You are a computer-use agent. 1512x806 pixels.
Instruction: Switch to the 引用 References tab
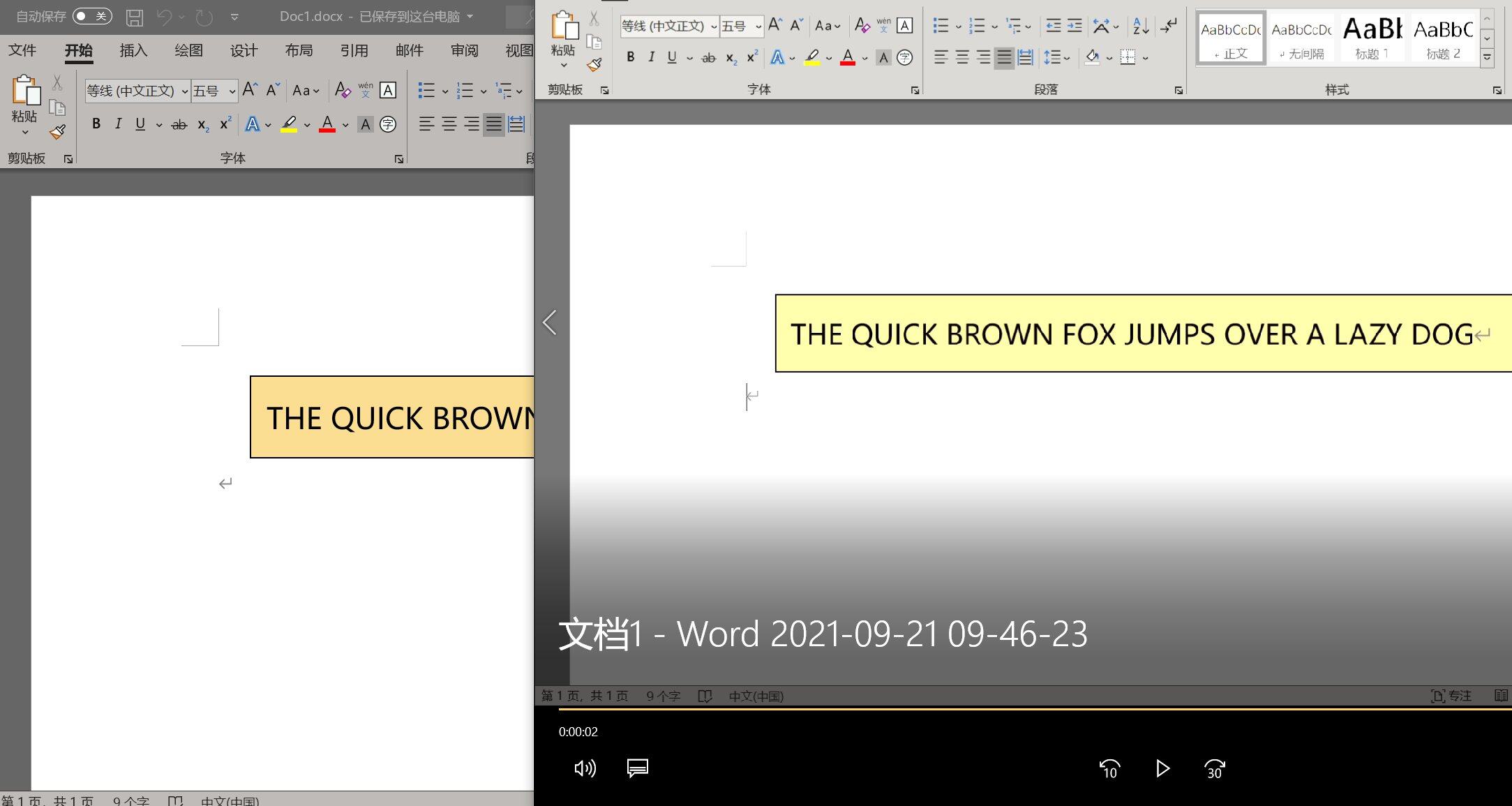coord(354,50)
